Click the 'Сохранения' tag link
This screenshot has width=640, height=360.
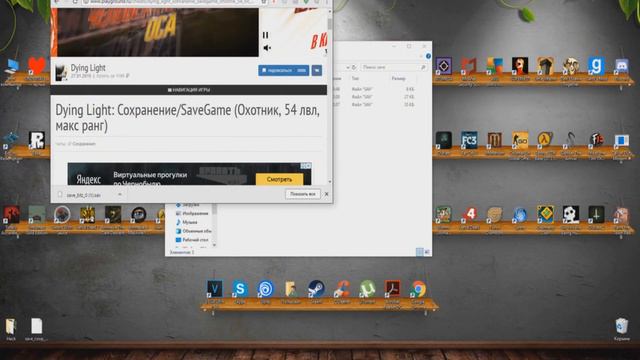[84, 144]
